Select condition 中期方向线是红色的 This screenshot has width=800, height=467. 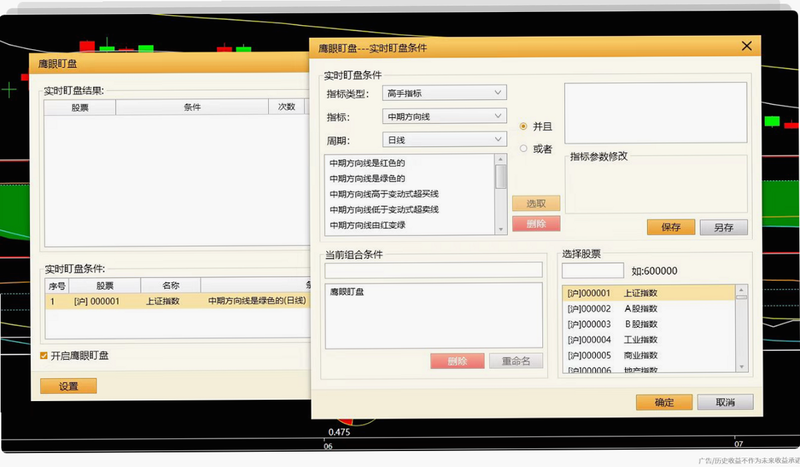(x=410, y=163)
